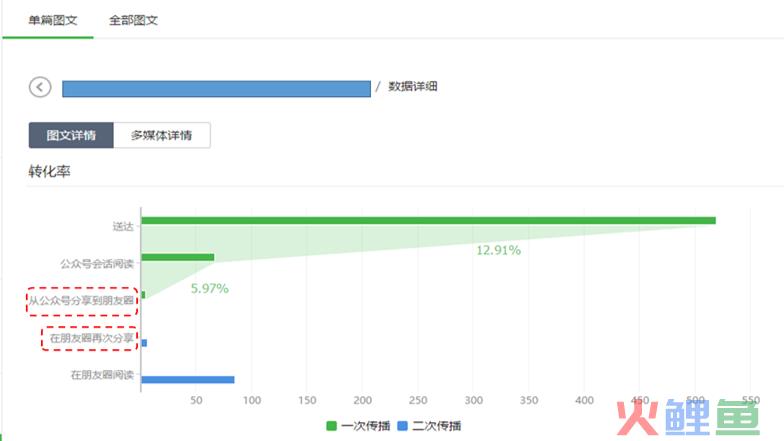
Task: Open the 多媒体详情 view
Action: click(161, 136)
